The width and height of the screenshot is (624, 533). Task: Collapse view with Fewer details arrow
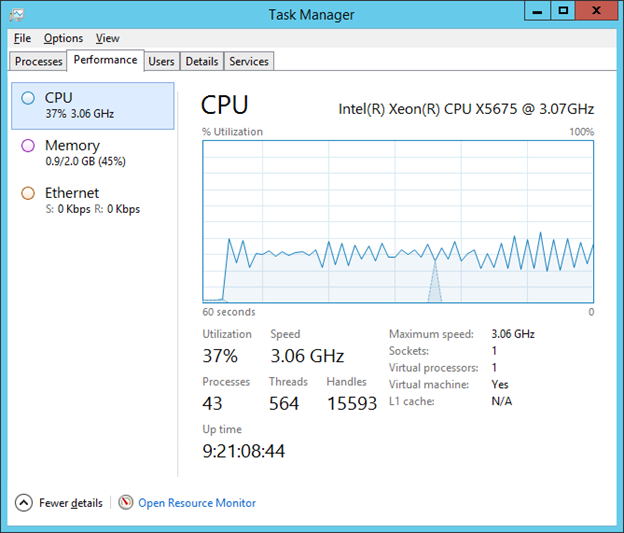(x=24, y=503)
